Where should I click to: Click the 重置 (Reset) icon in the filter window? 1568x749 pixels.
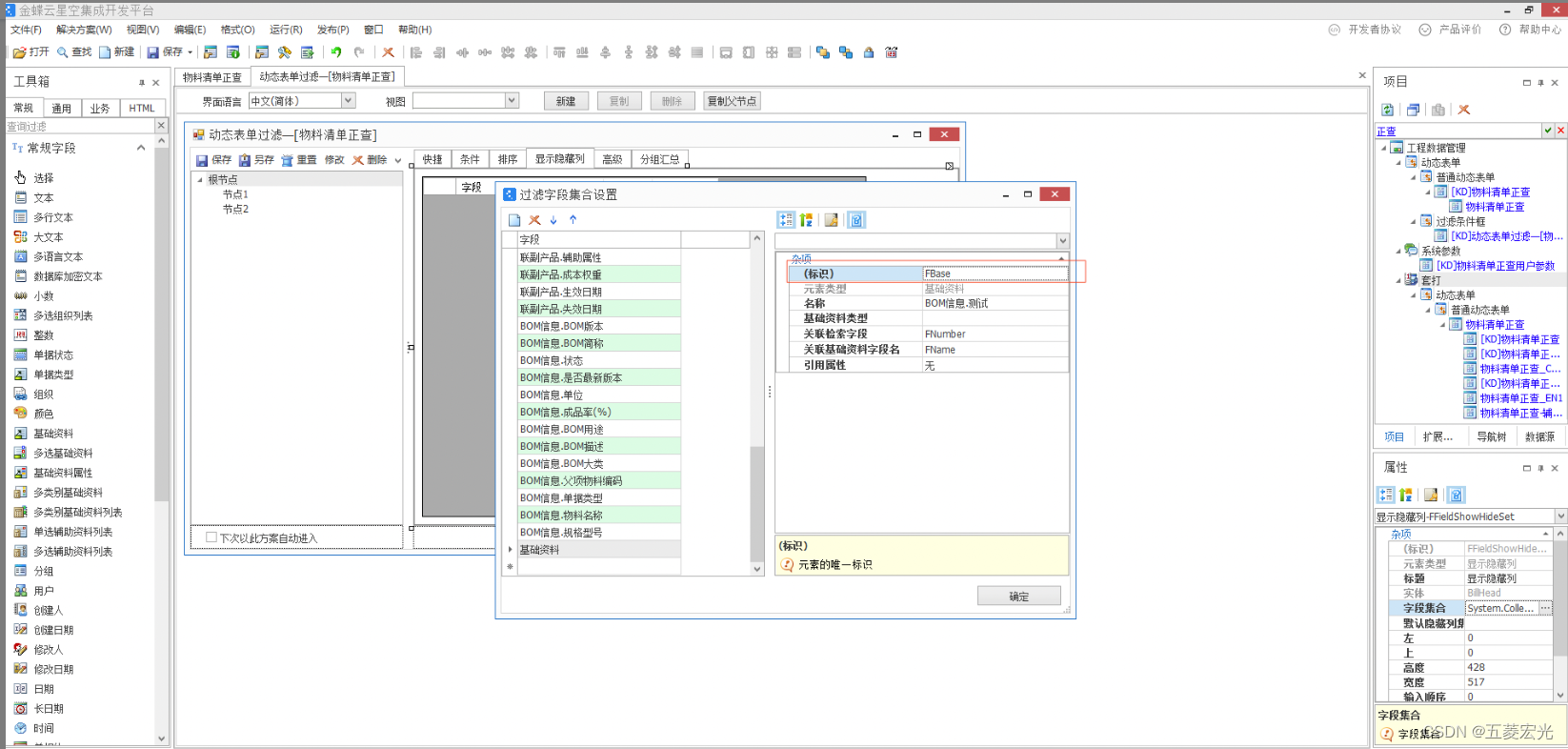287,160
